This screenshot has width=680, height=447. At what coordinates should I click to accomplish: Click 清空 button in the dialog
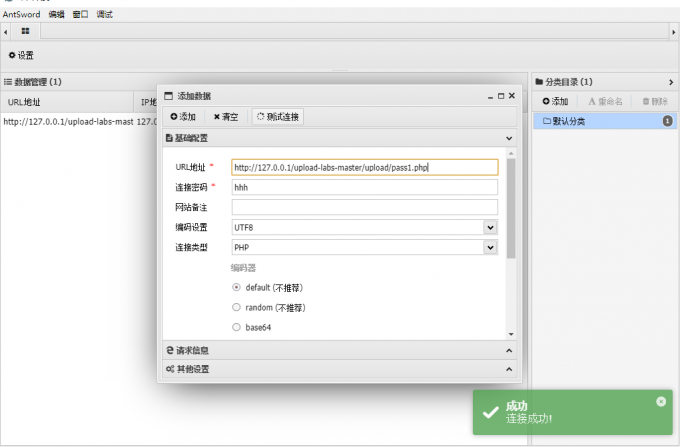(x=226, y=117)
